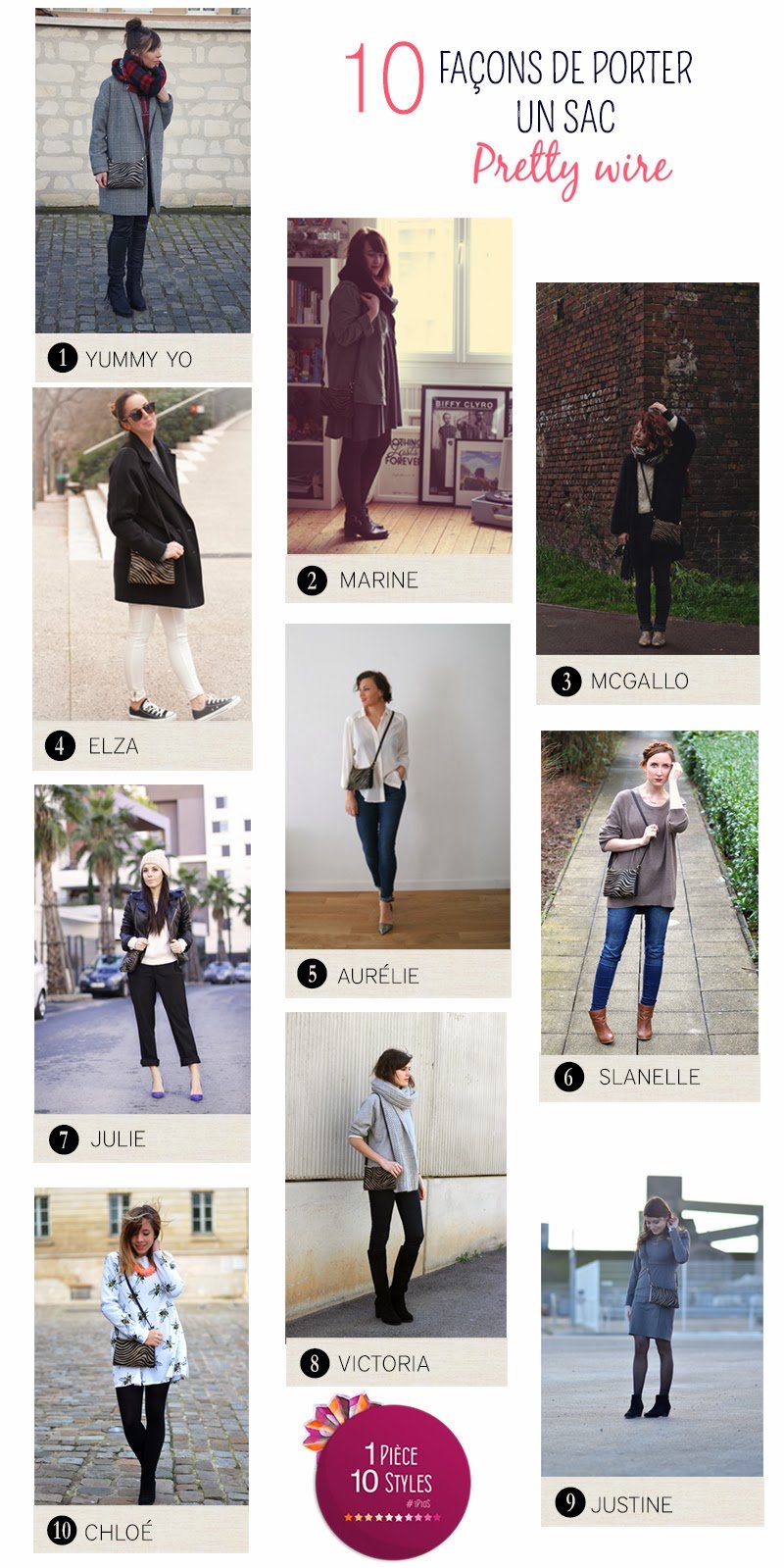Open Julie's leather jacket photo
The width and height of the screenshot is (784, 1568).
(142, 949)
